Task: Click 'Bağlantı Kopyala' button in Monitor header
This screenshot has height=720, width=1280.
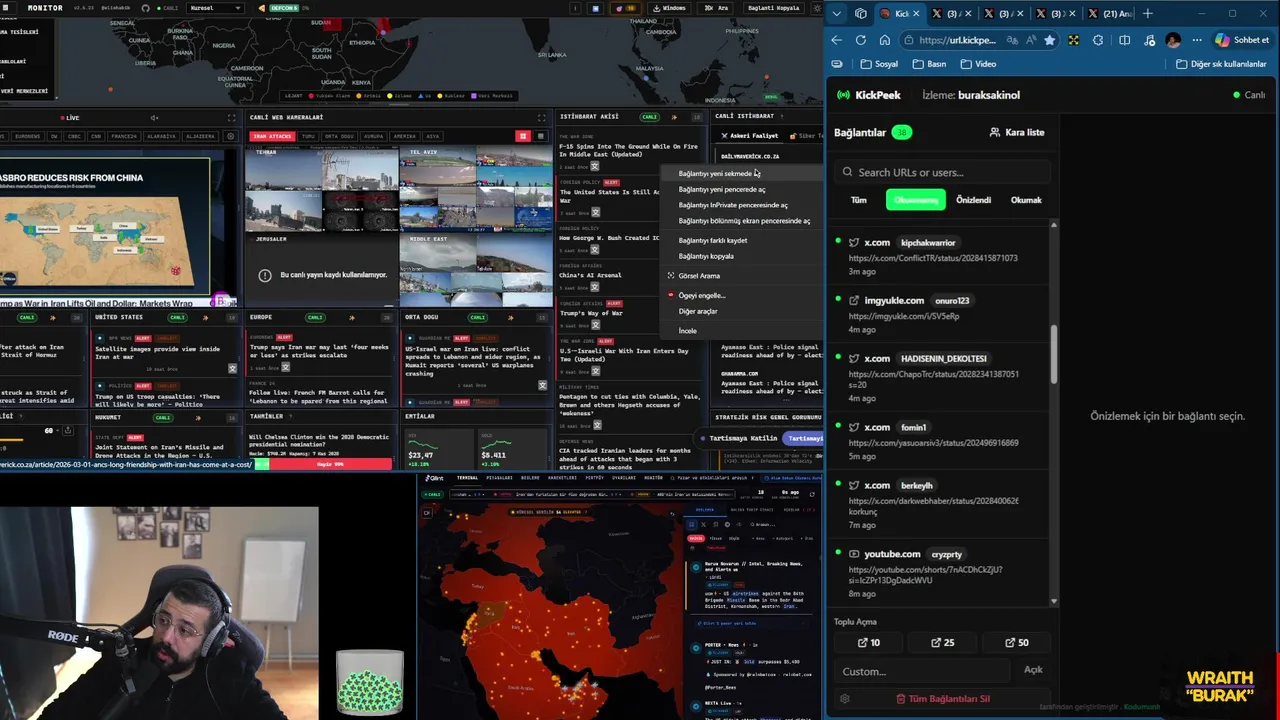Action: coord(773,8)
